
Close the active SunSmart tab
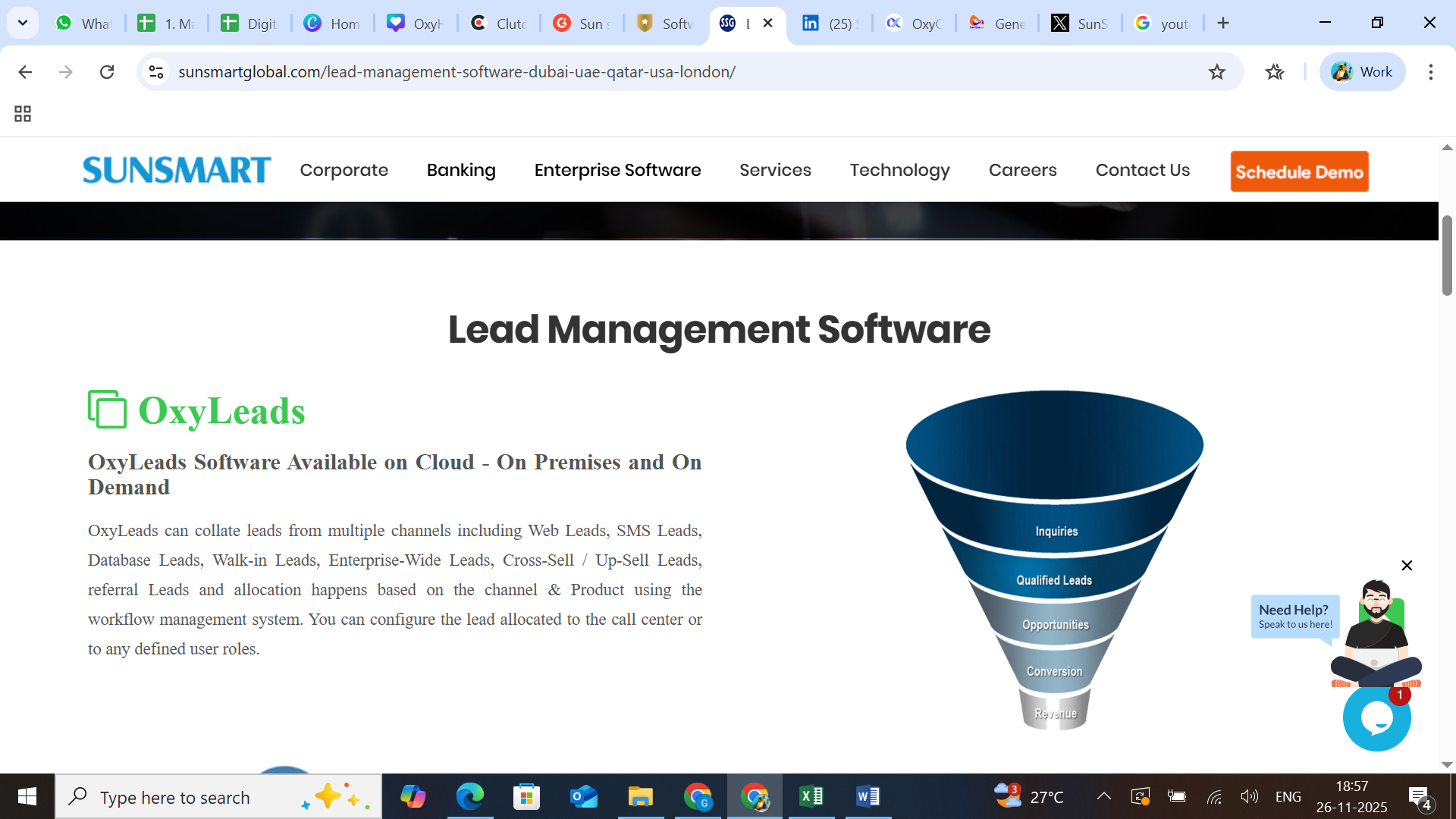click(767, 23)
